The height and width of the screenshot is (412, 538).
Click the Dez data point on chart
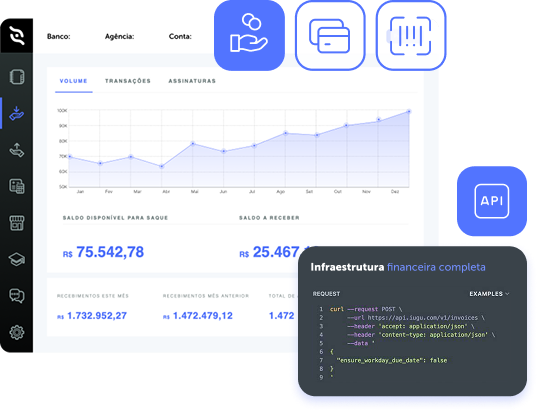click(x=409, y=111)
